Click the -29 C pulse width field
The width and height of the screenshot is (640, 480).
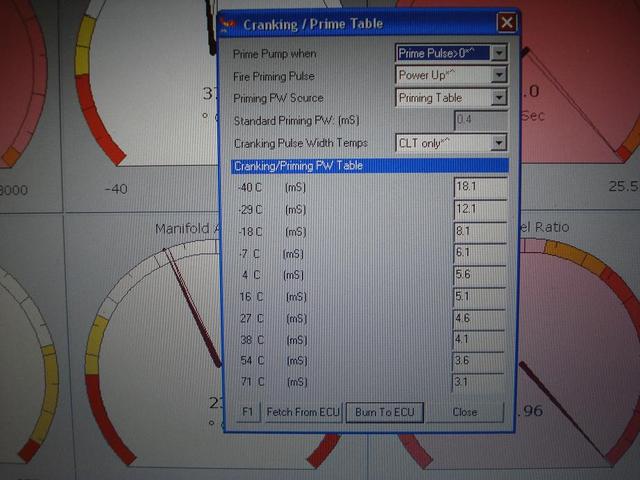point(480,209)
